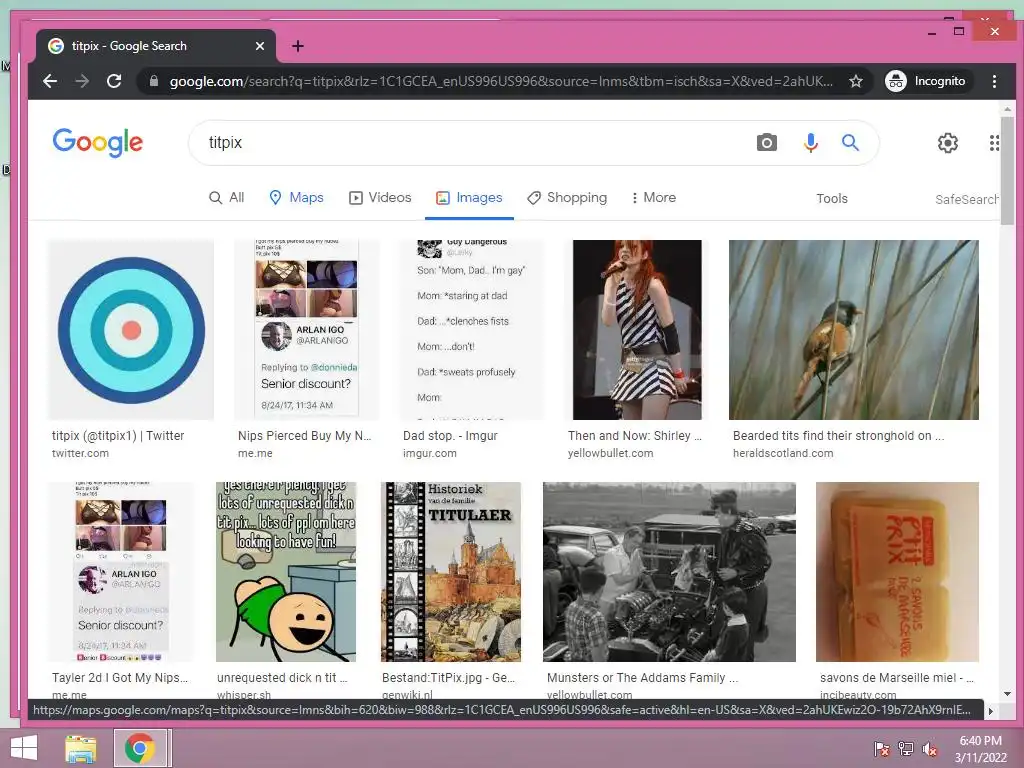The height and width of the screenshot is (768, 1024).
Task: Open the Google settings gear
Action: [948, 142]
